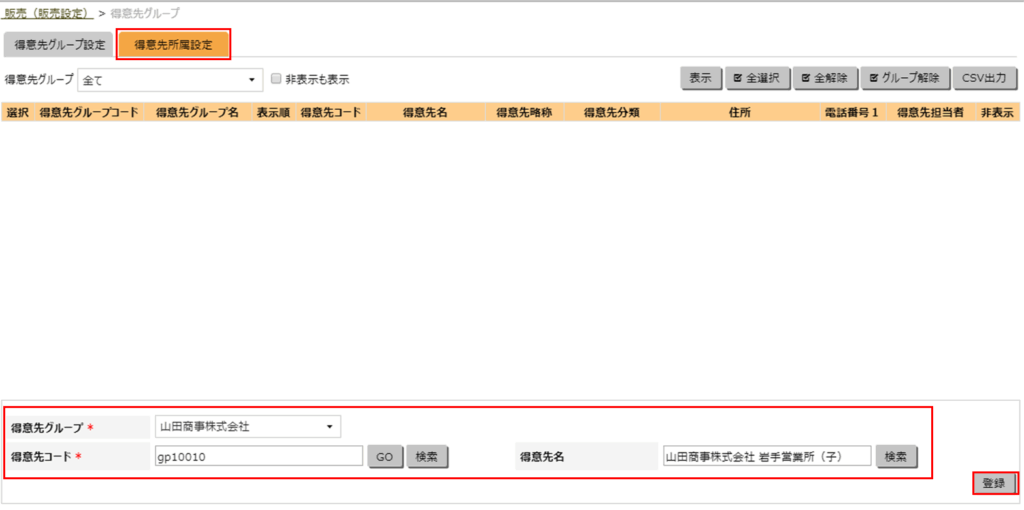
Task: Sort by the 表示順 column header
Action: [x=272, y=113]
